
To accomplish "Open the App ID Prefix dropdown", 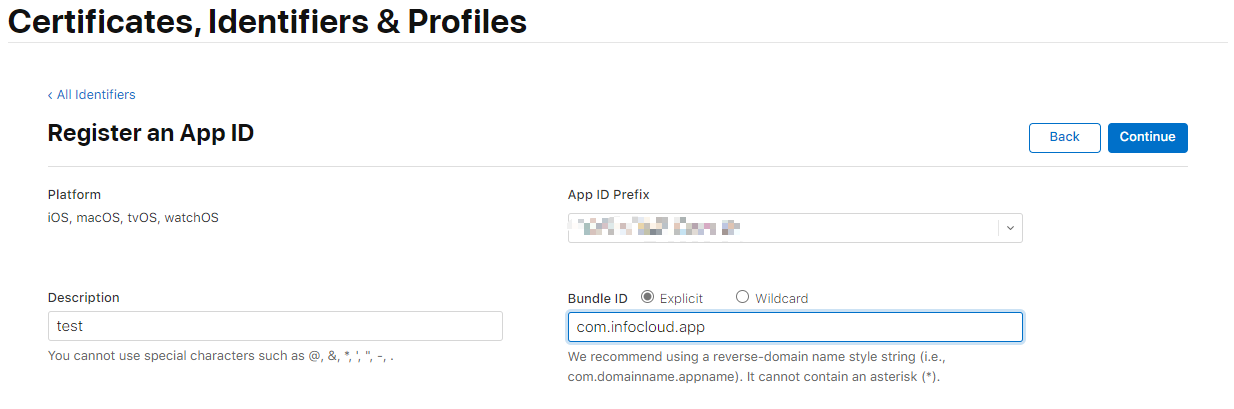I will coord(795,228).
